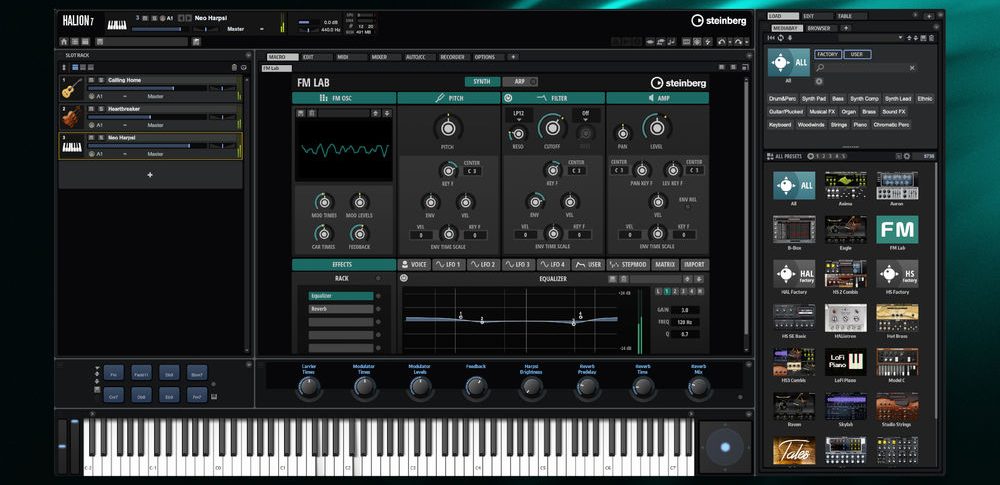Click the sphere XY control pad
1000x485 pixels.
724,448
